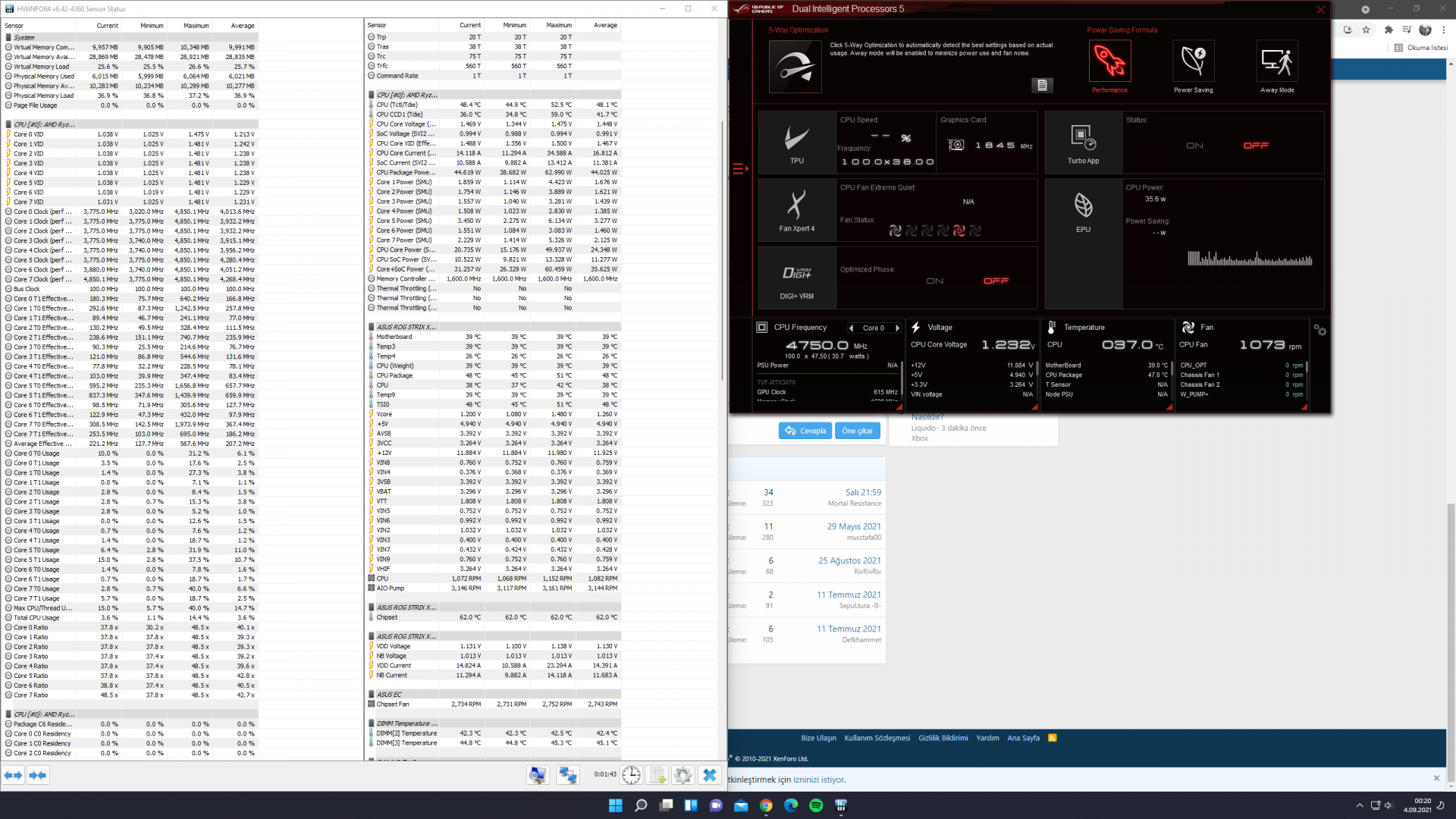The height and width of the screenshot is (819, 1456).
Task: Turn Turbo App status ON
Action: coord(1194,146)
